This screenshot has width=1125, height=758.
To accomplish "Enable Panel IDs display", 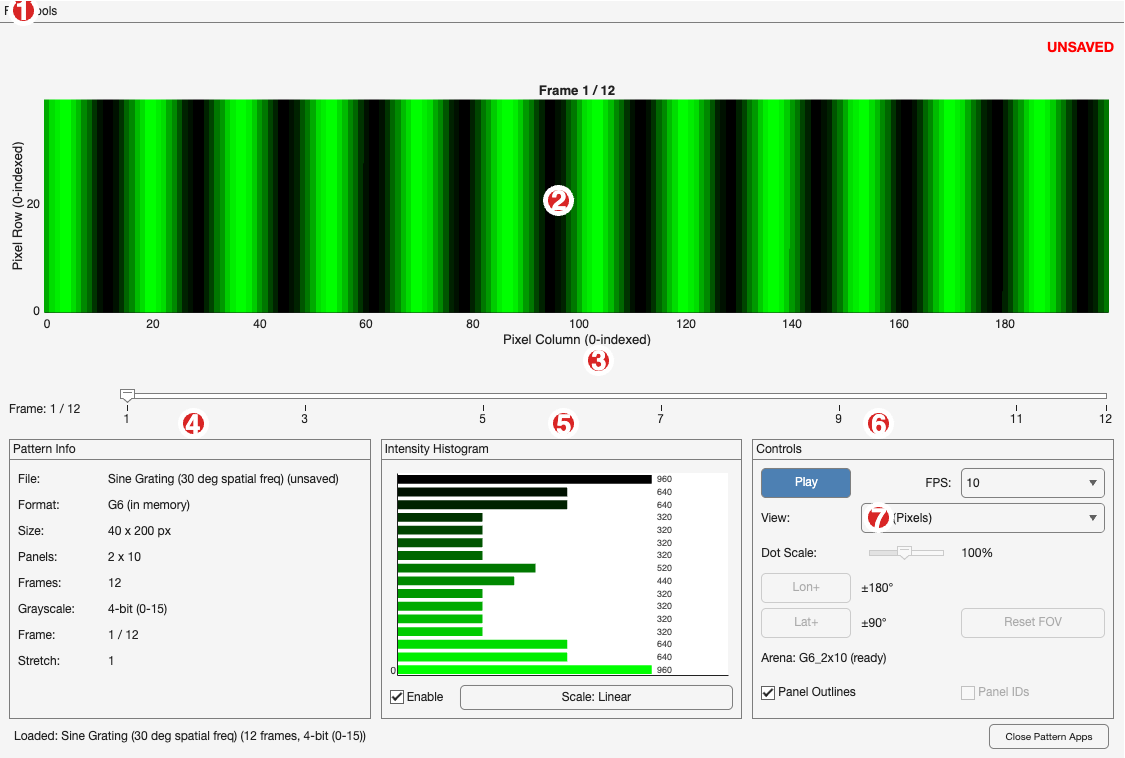I will (x=967, y=691).
